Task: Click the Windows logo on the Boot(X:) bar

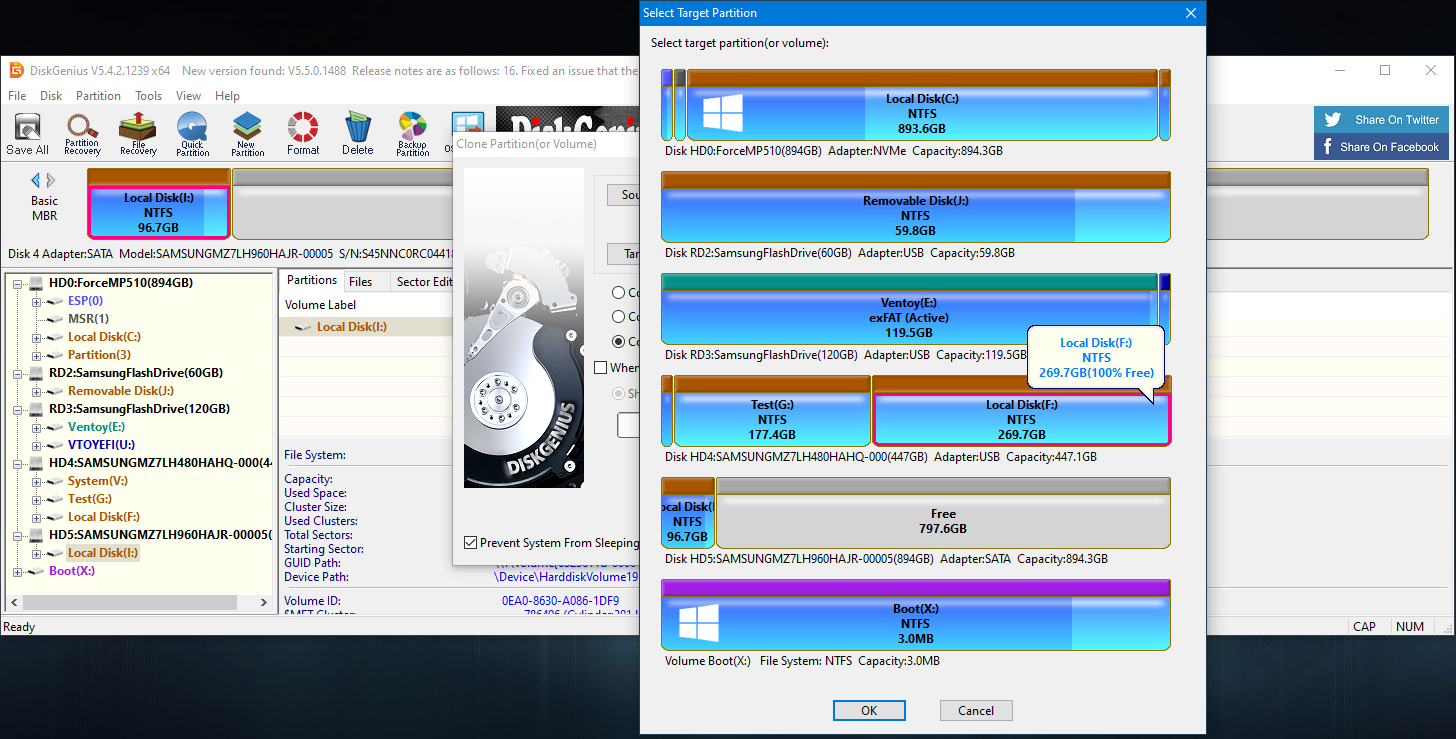Action: (699, 623)
